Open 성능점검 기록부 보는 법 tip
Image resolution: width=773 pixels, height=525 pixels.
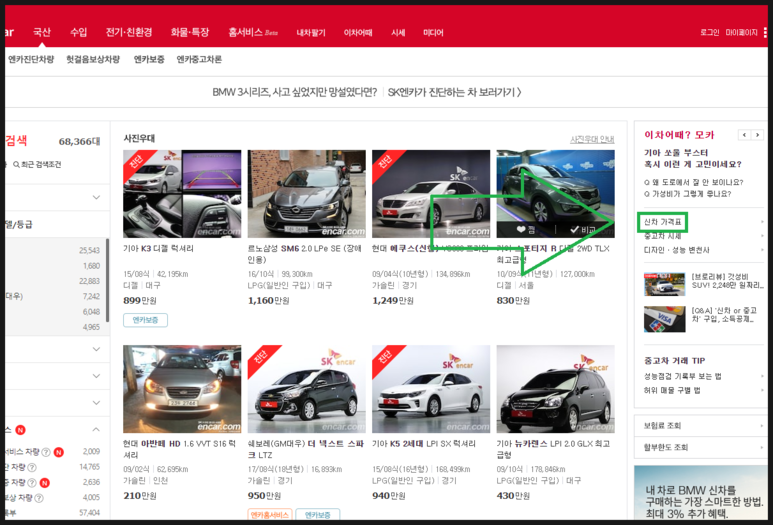(x=682, y=376)
